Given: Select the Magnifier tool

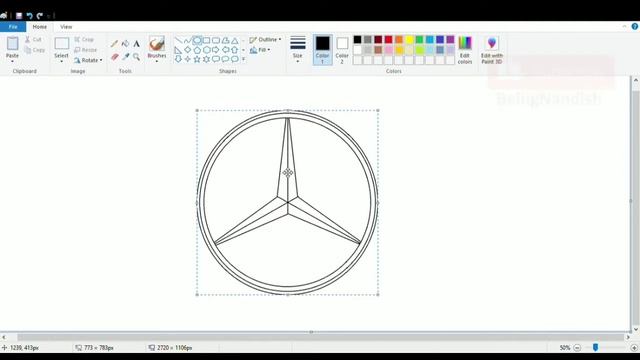Looking at the screenshot, I should pyautogui.click(x=136, y=57).
